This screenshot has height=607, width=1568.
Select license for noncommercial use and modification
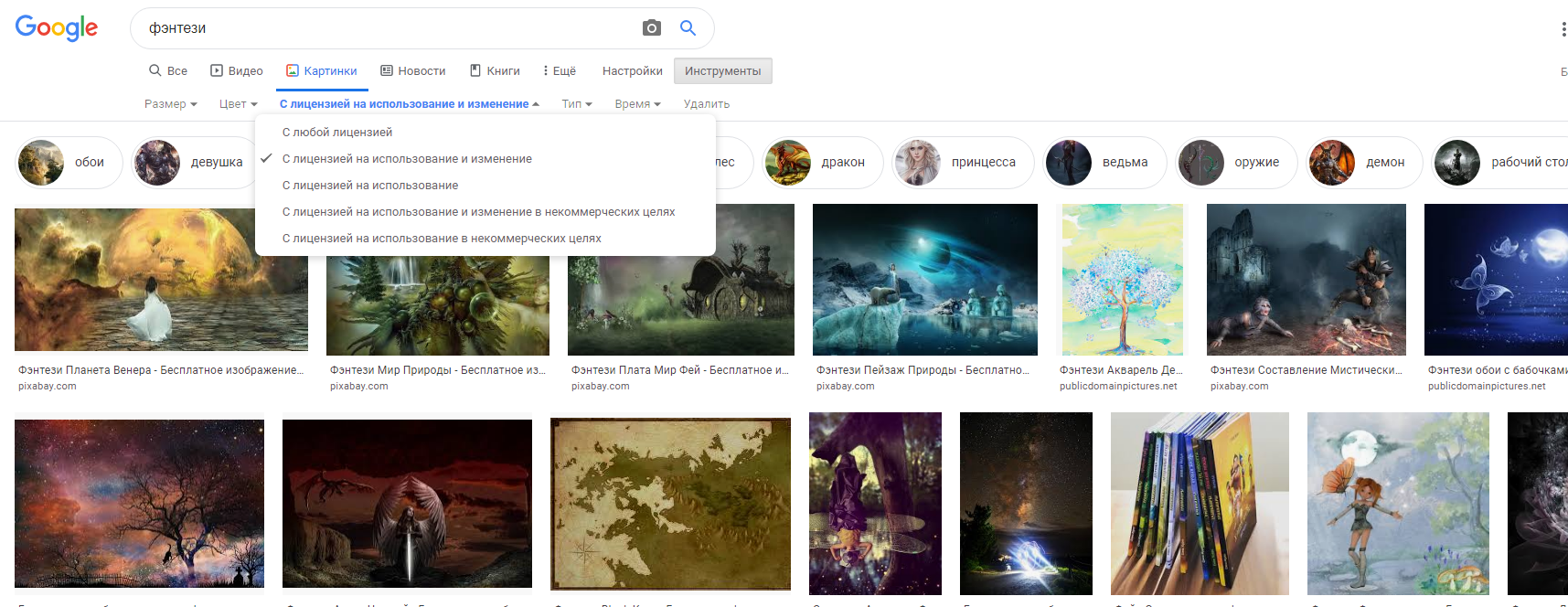(x=478, y=212)
